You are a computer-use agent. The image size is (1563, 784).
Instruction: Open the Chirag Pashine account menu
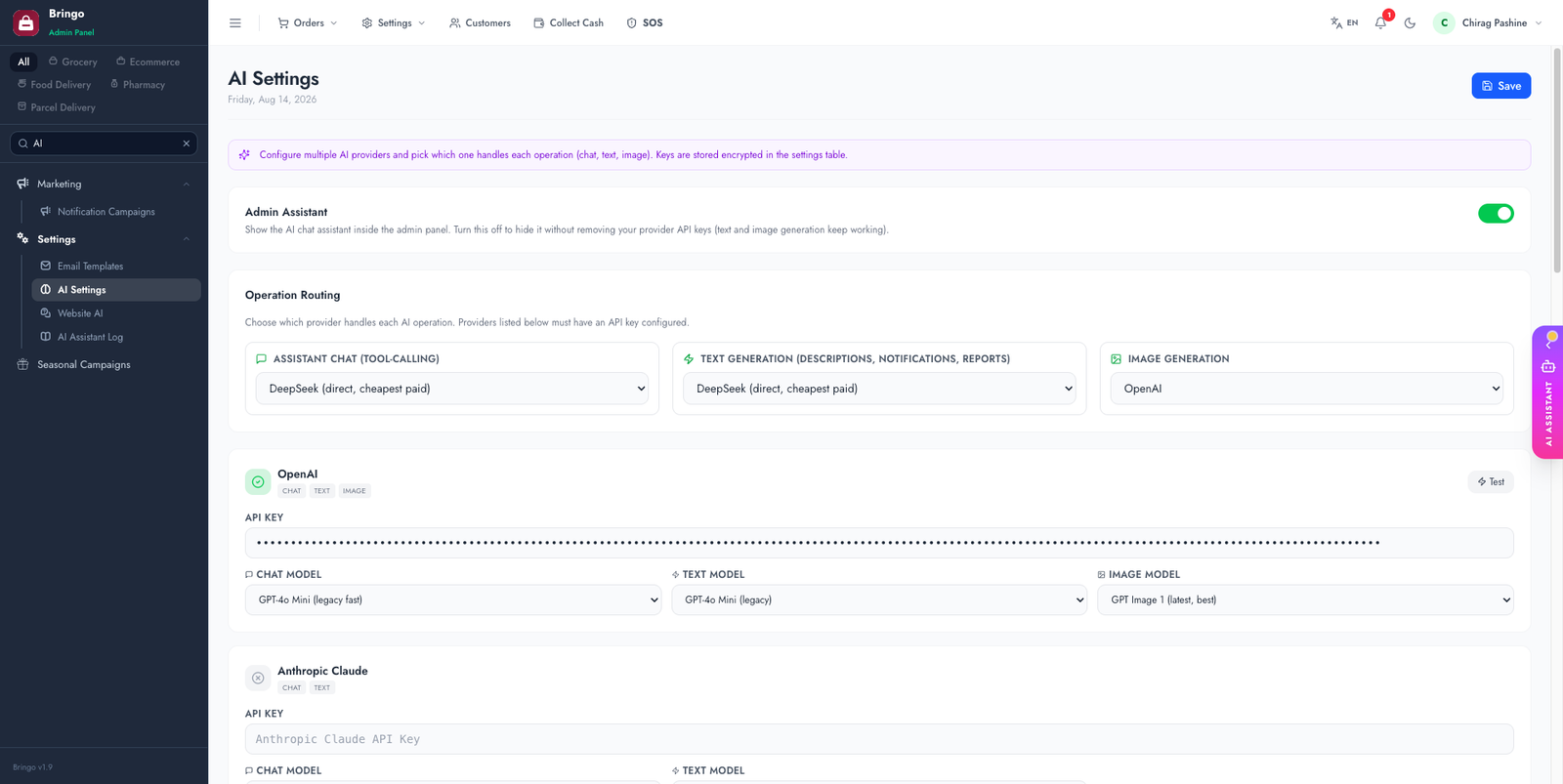[1488, 22]
